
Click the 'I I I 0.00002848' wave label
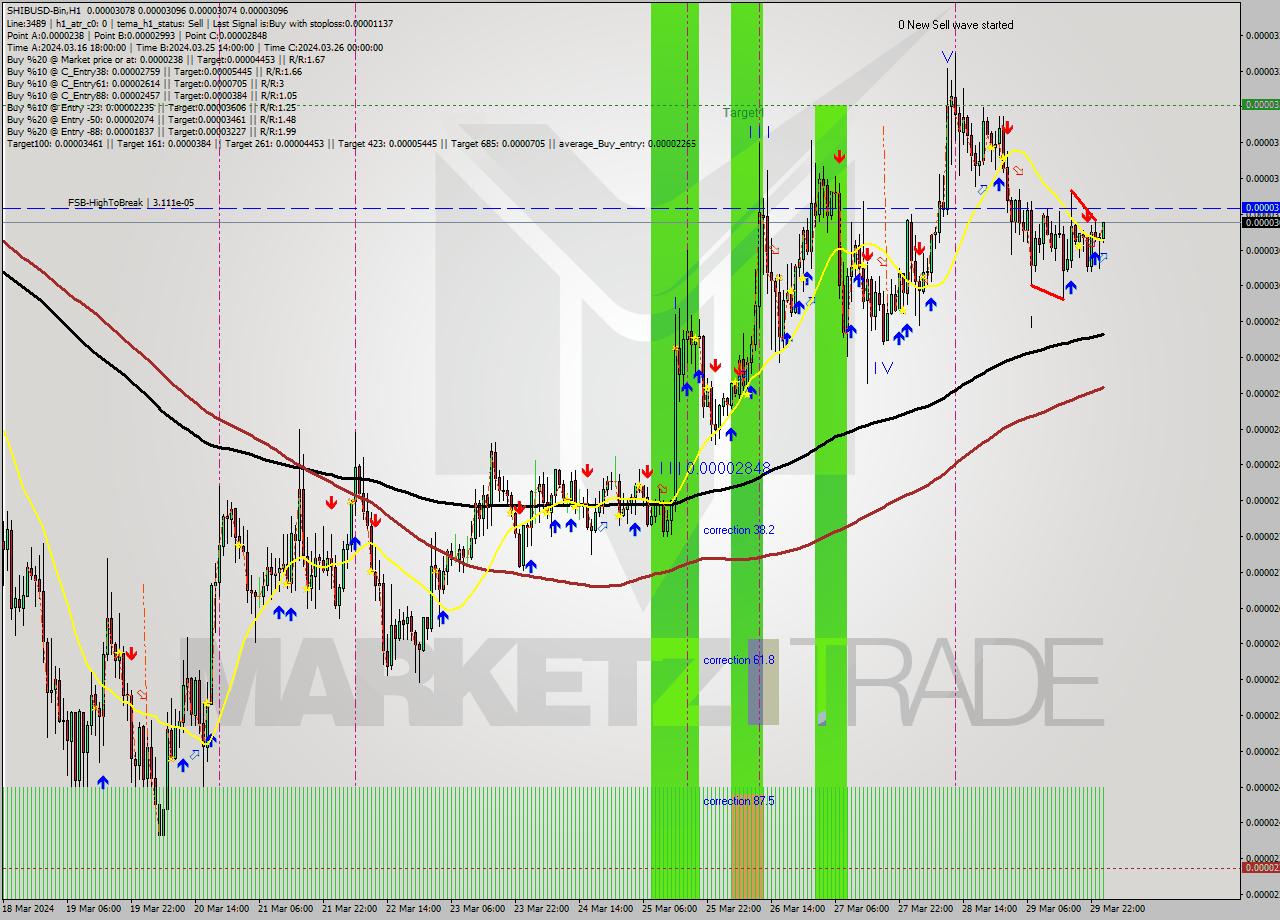pyautogui.click(x=714, y=468)
